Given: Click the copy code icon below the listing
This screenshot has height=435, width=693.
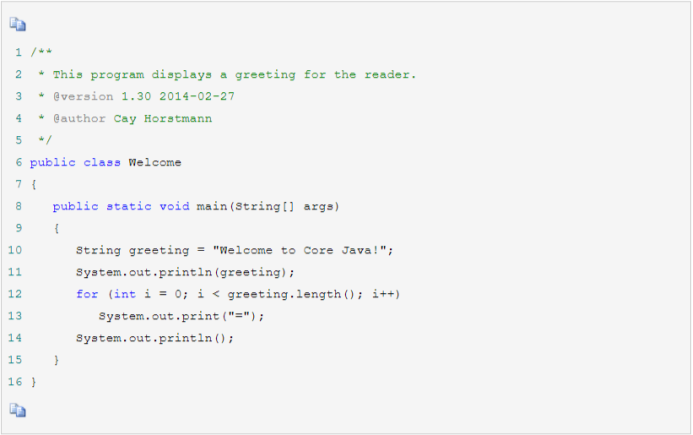Looking at the screenshot, I should [x=18, y=409].
